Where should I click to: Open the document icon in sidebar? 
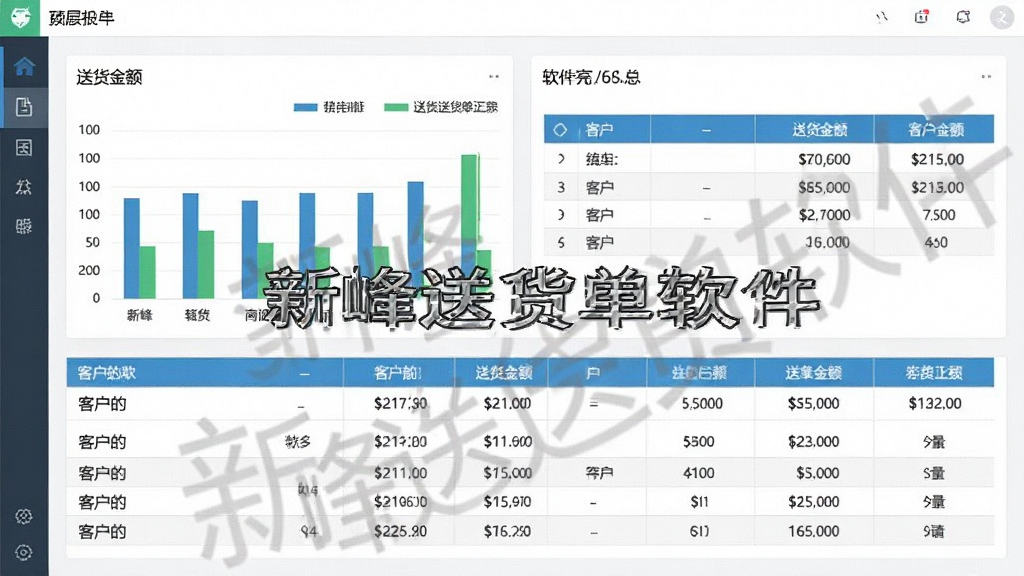[x=24, y=106]
